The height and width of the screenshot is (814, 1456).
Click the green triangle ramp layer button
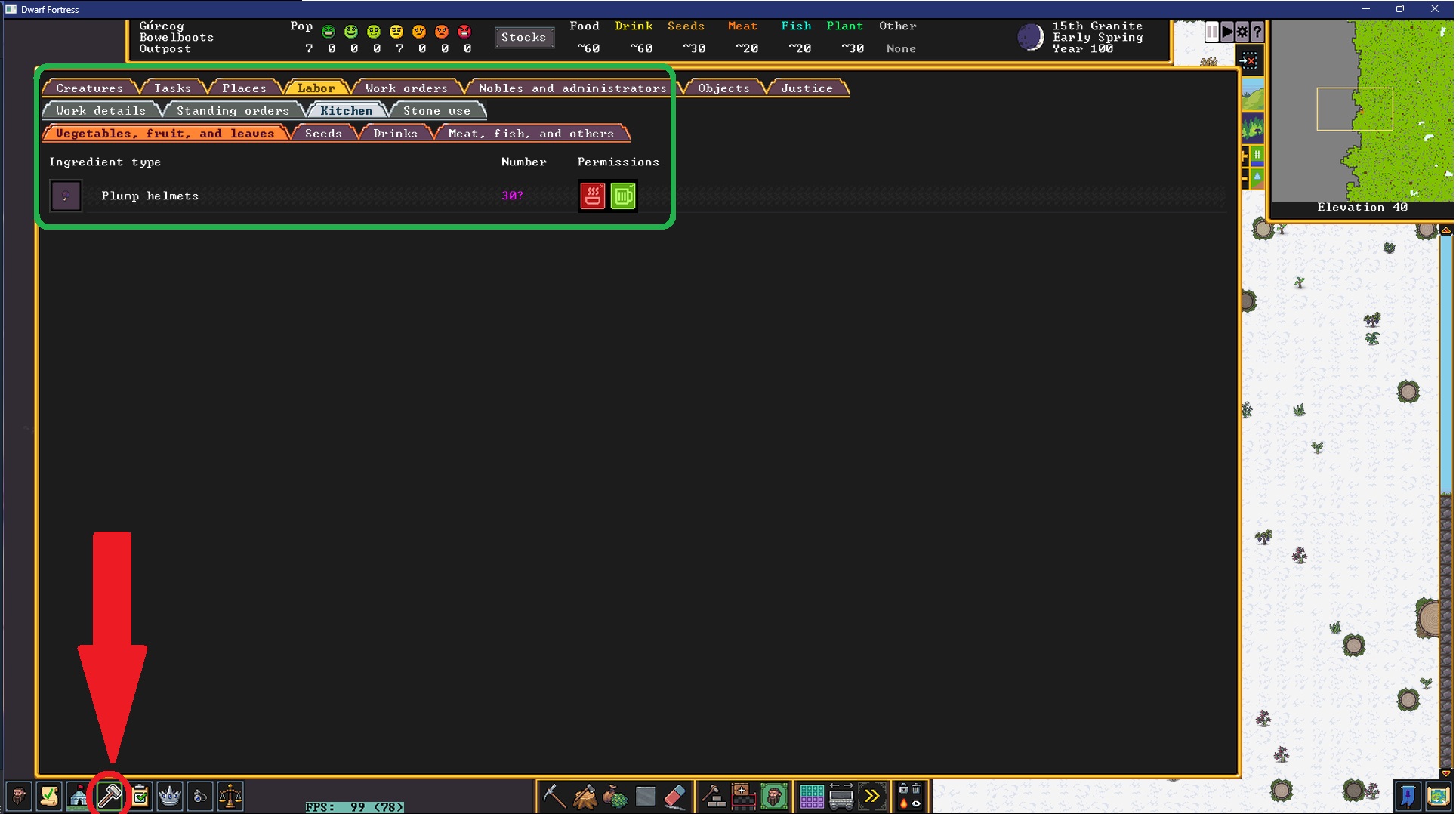(x=1257, y=178)
